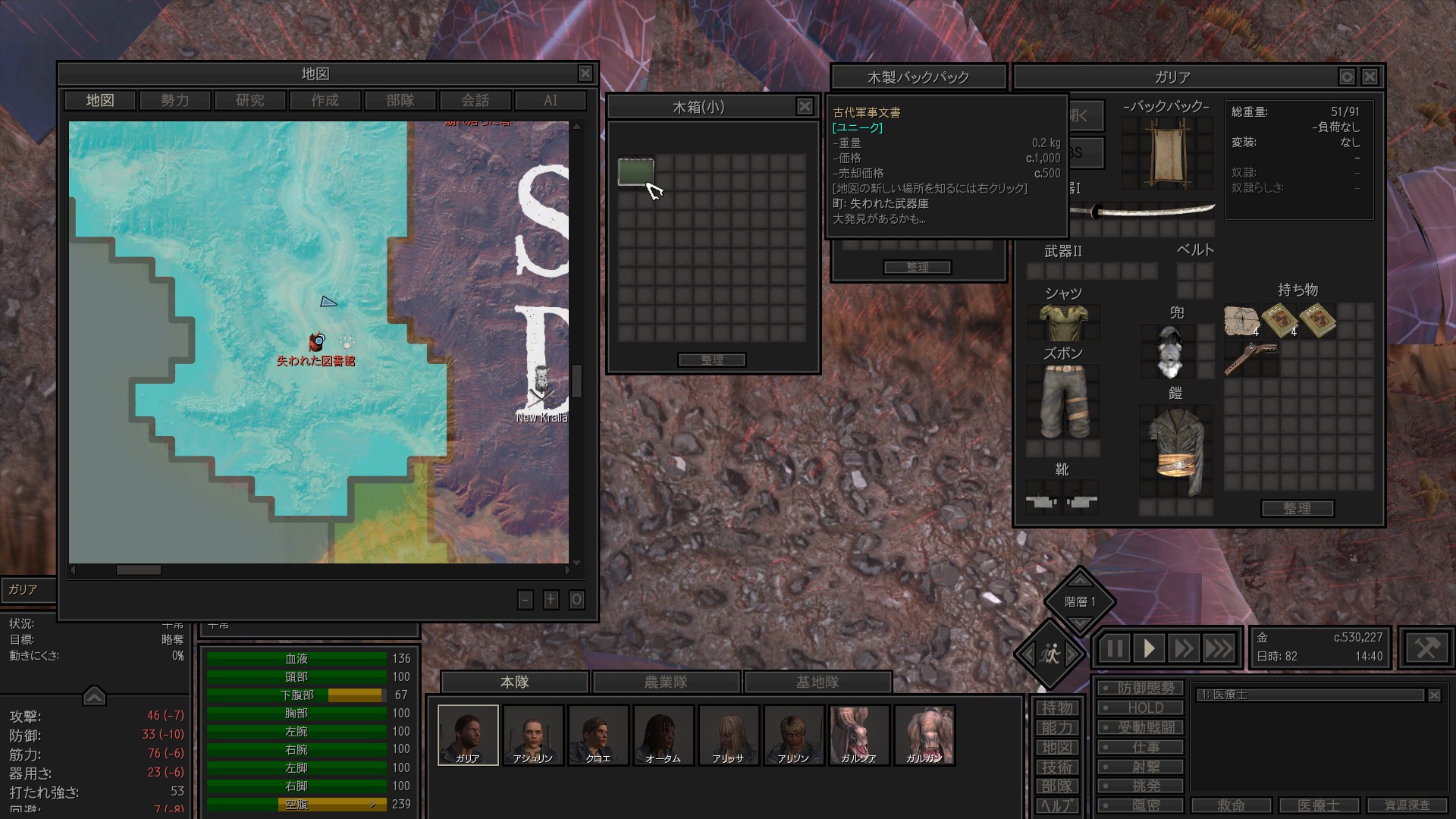Switch to the 会話 dialogue tab
Viewport: 1456px width, 819px height.
click(475, 100)
